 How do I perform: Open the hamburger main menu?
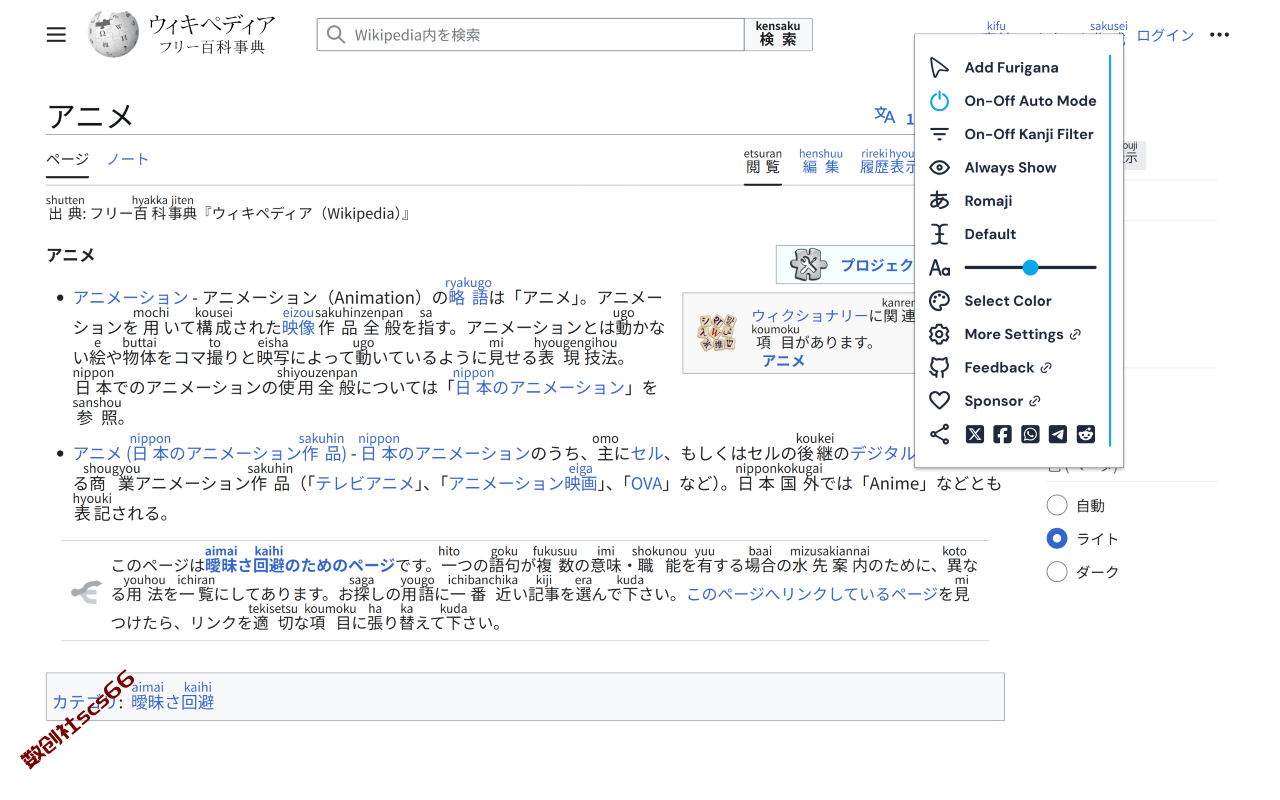pos(56,35)
